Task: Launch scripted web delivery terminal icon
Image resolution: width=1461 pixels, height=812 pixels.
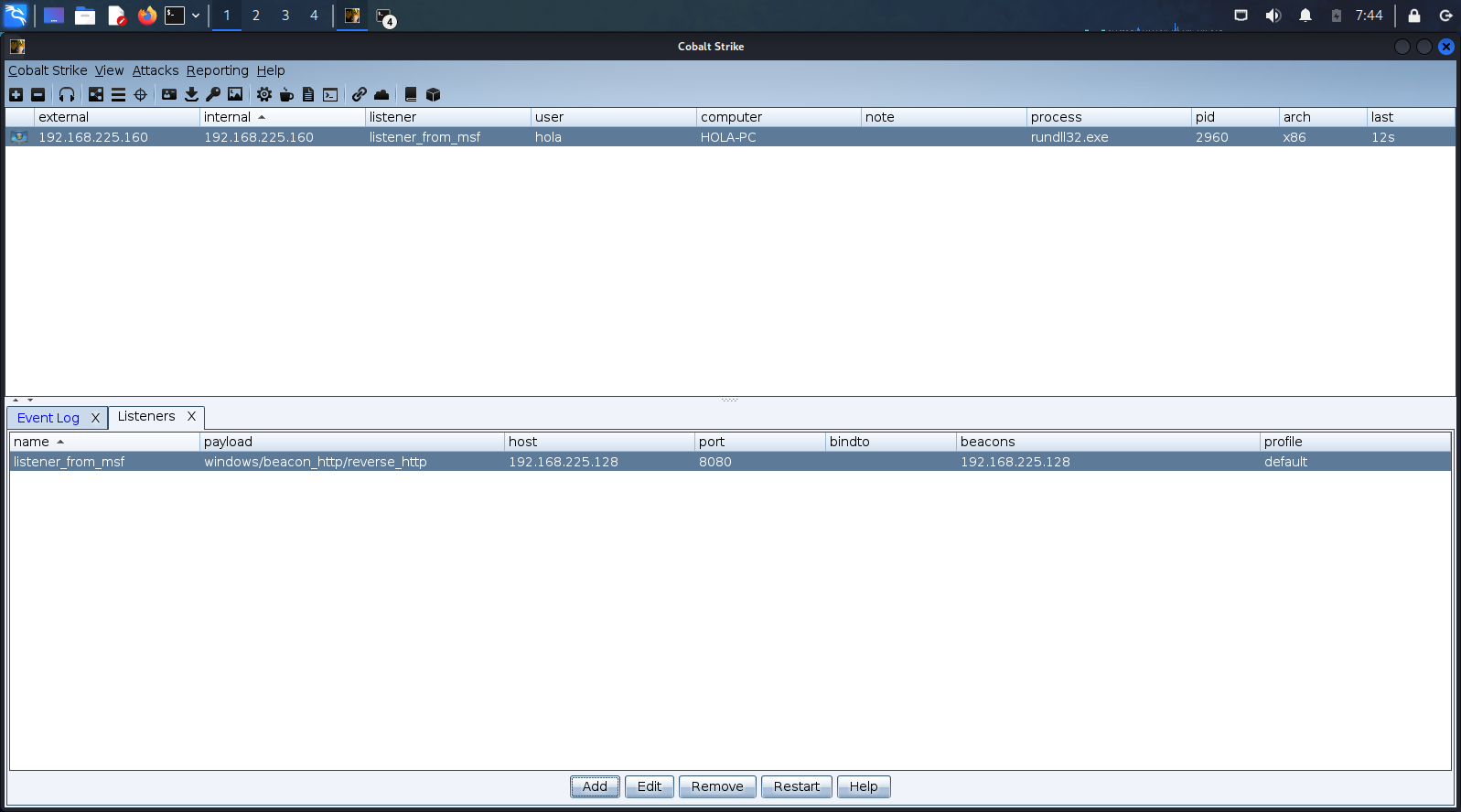Action: pyautogui.click(x=330, y=94)
